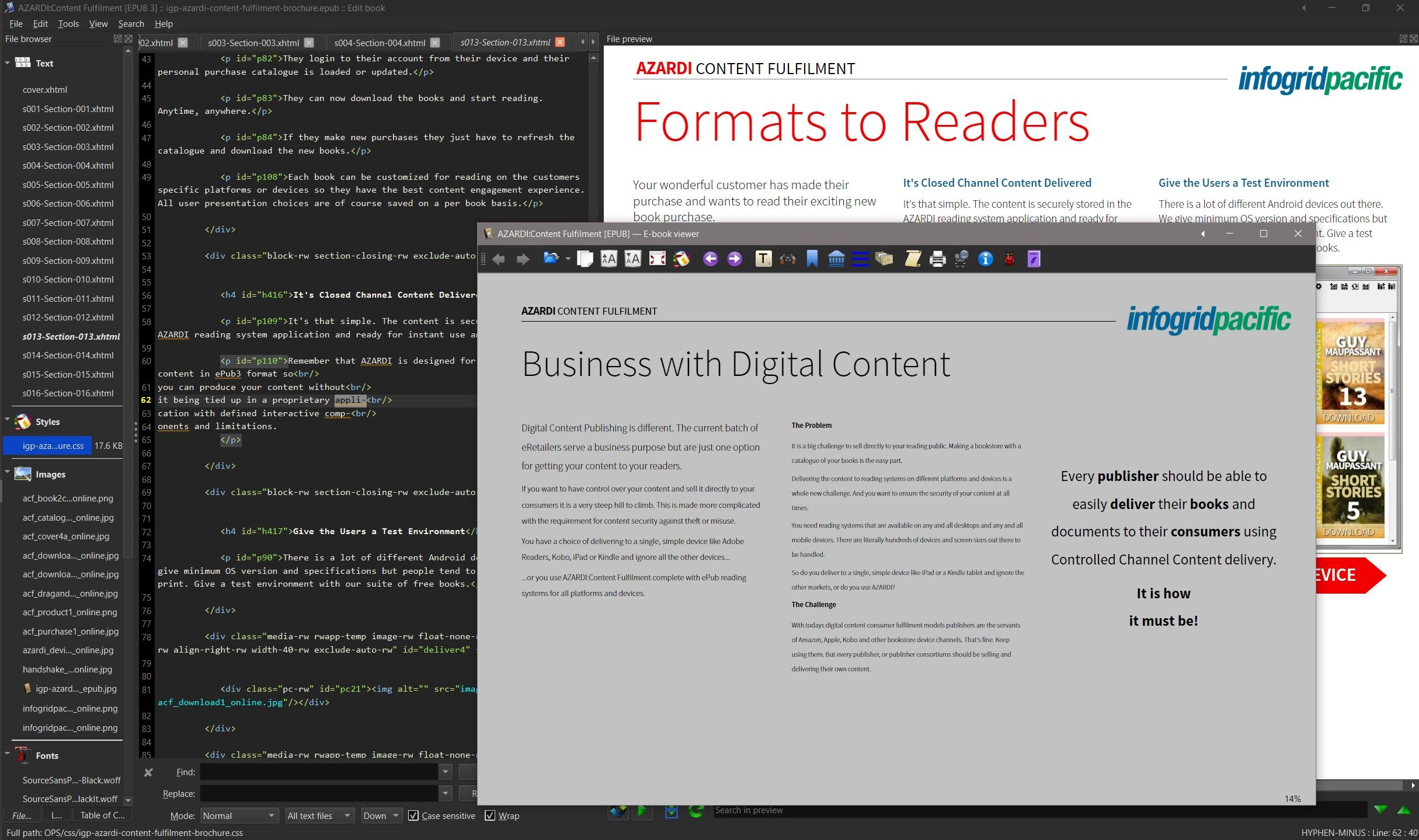The width and height of the screenshot is (1419, 840).
Task: Toggle full screen mode in viewer toolbar
Action: click(657, 259)
